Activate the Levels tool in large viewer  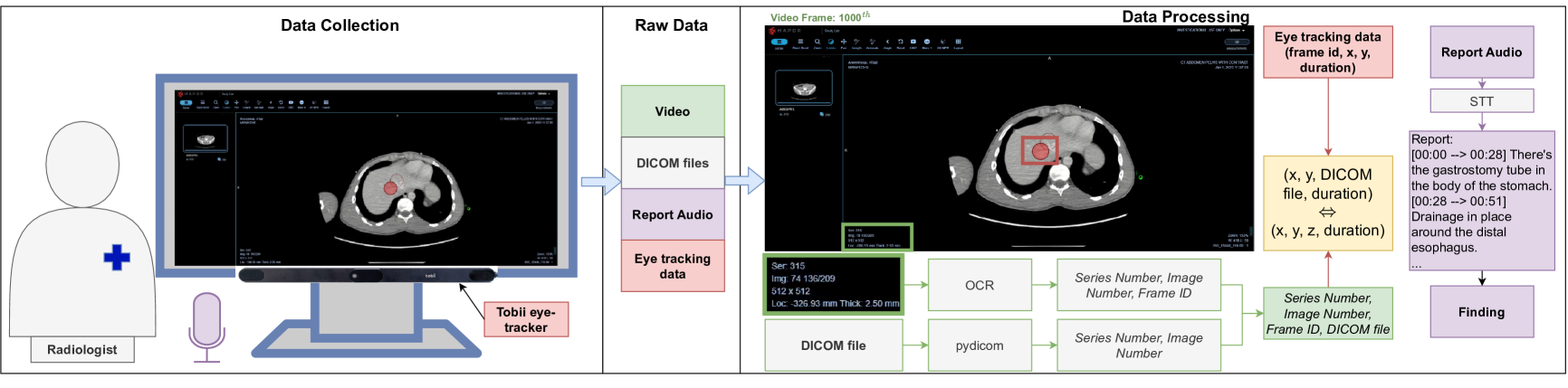point(830,42)
